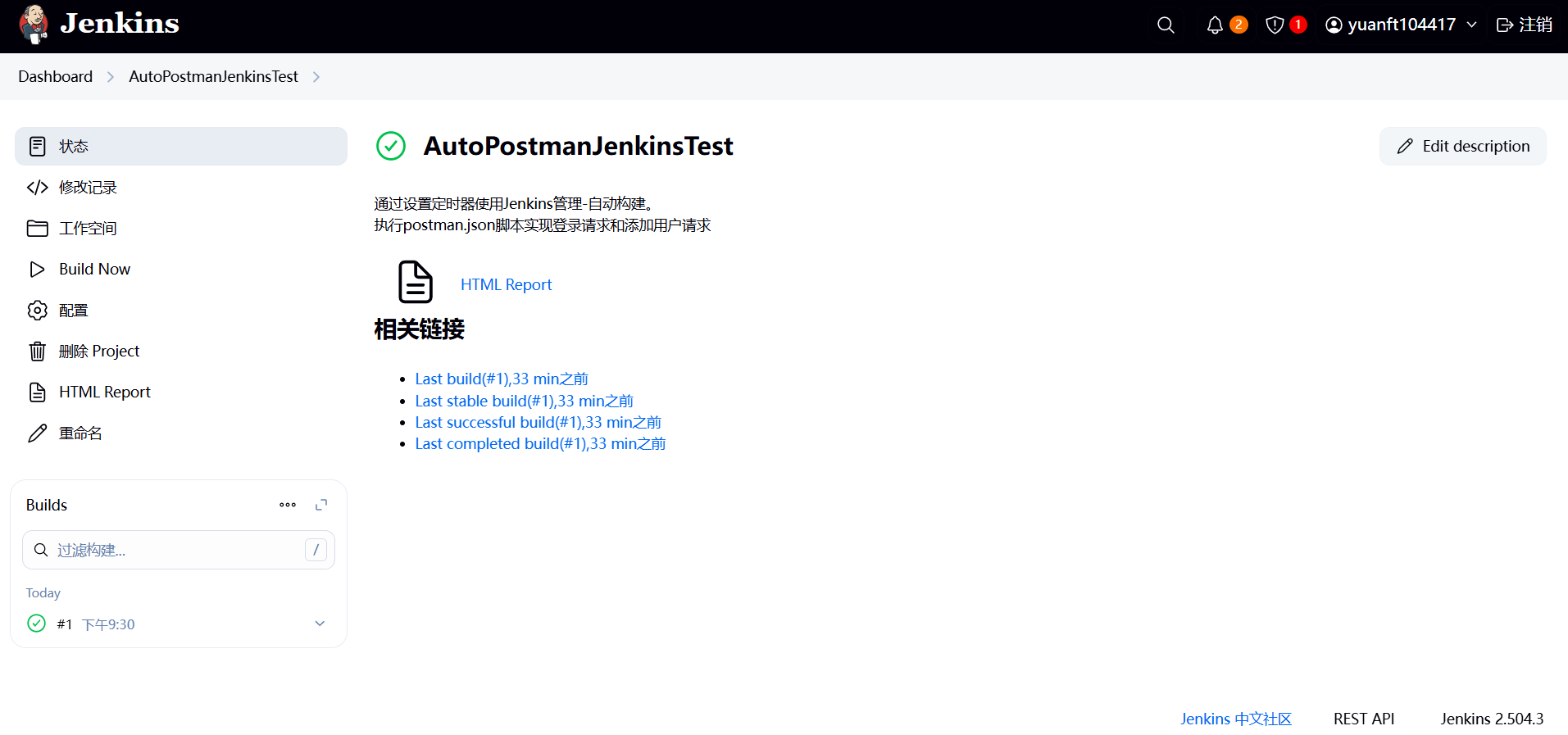
Task: Open security shield warnings icon
Action: tap(1275, 25)
